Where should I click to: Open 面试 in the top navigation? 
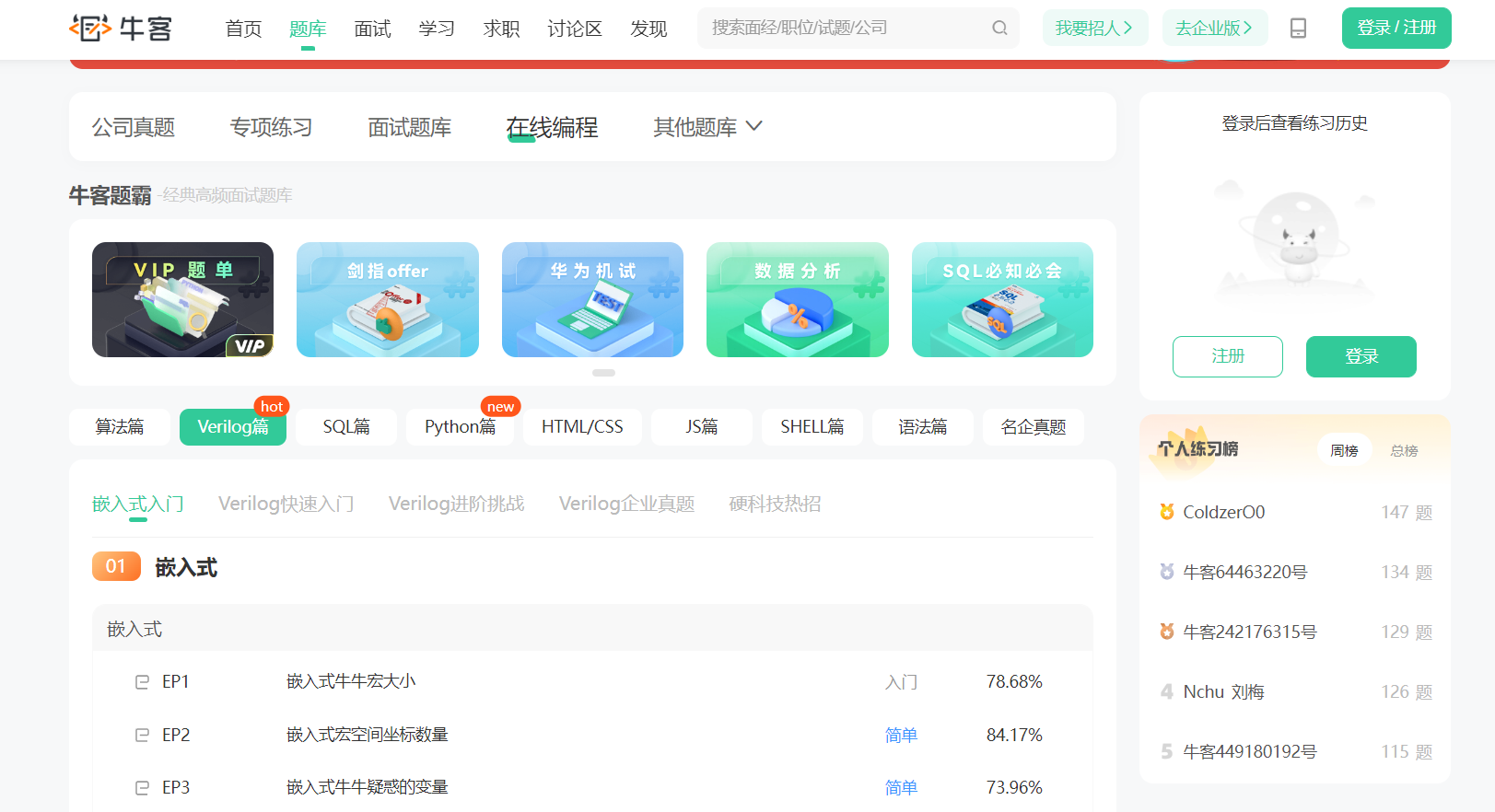[x=372, y=29]
